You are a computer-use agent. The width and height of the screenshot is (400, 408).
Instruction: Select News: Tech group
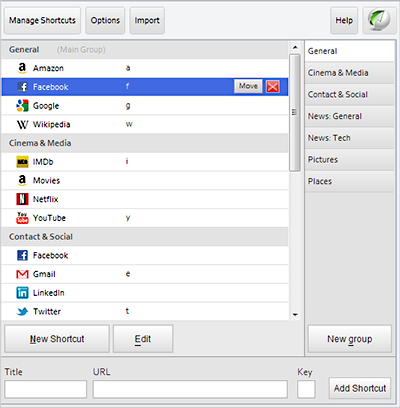pyautogui.click(x=350, y=138)
